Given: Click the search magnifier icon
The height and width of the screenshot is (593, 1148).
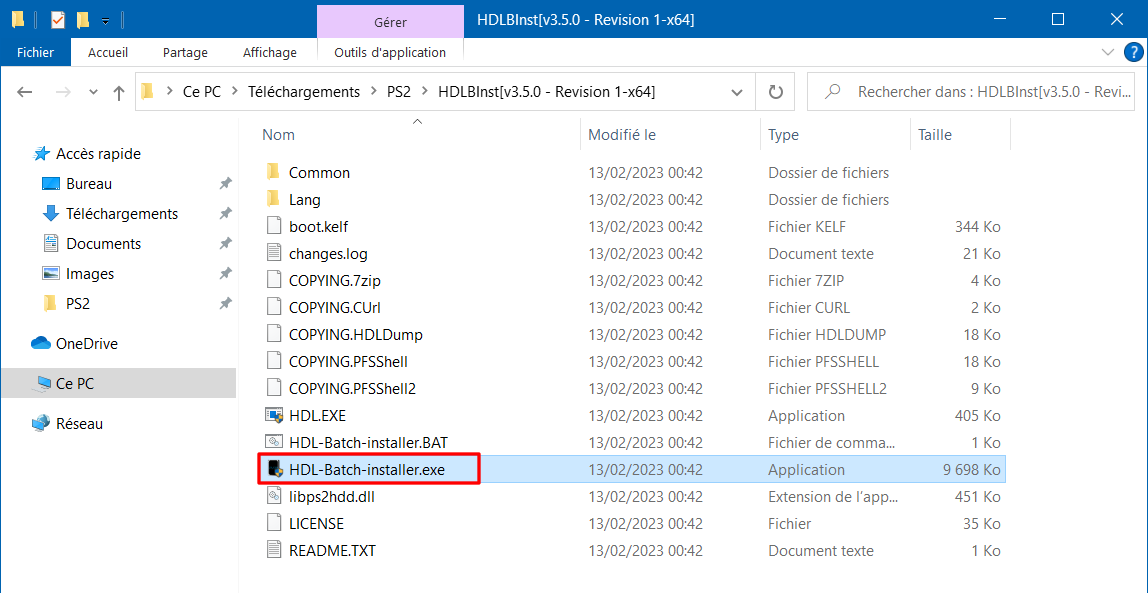Looking at the screenshot, I should pyautogui.click(x=832, y=92).
